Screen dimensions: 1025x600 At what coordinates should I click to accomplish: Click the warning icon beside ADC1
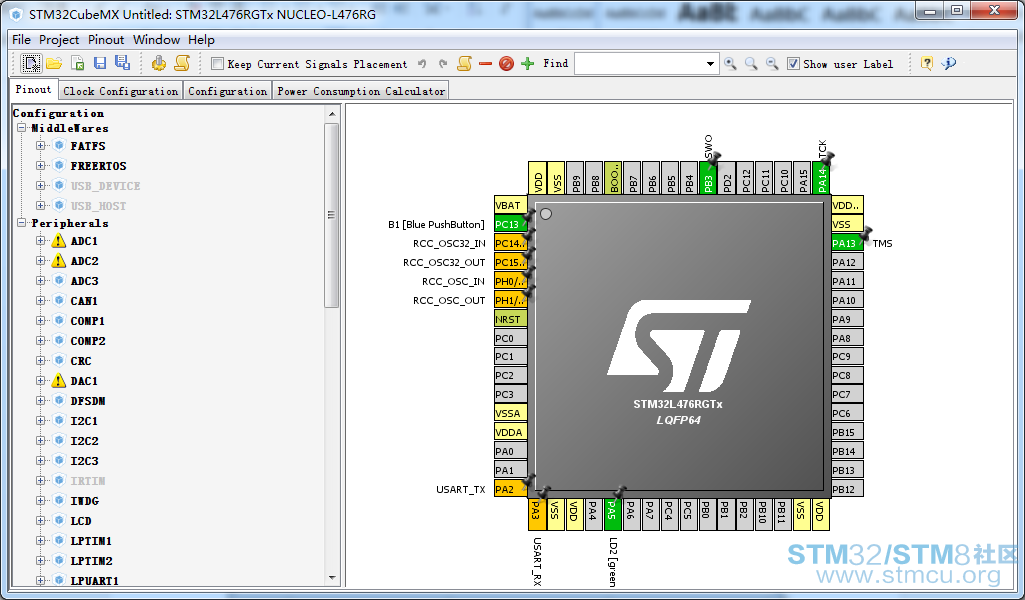59,241
